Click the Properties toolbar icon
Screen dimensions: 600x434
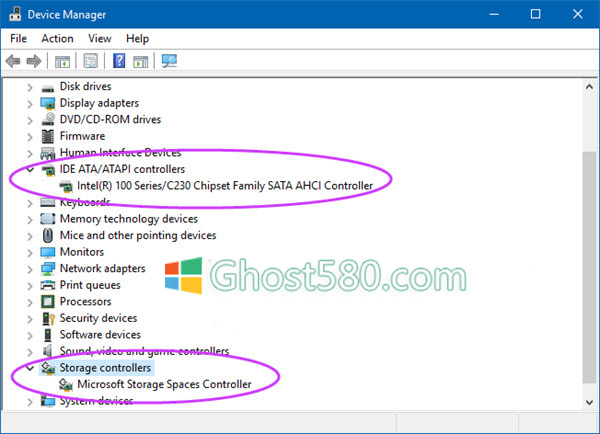[91, 61]
